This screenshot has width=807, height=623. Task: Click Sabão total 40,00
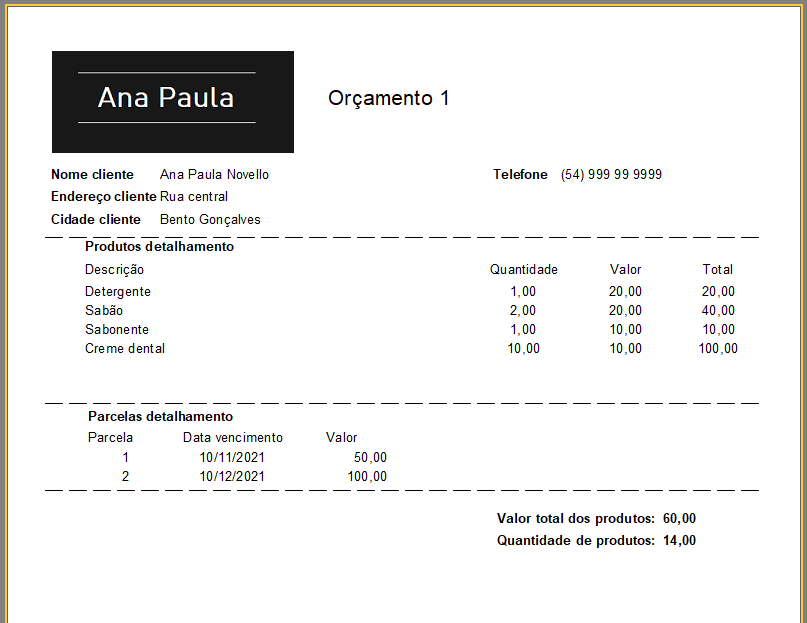[x=718, y=310]
